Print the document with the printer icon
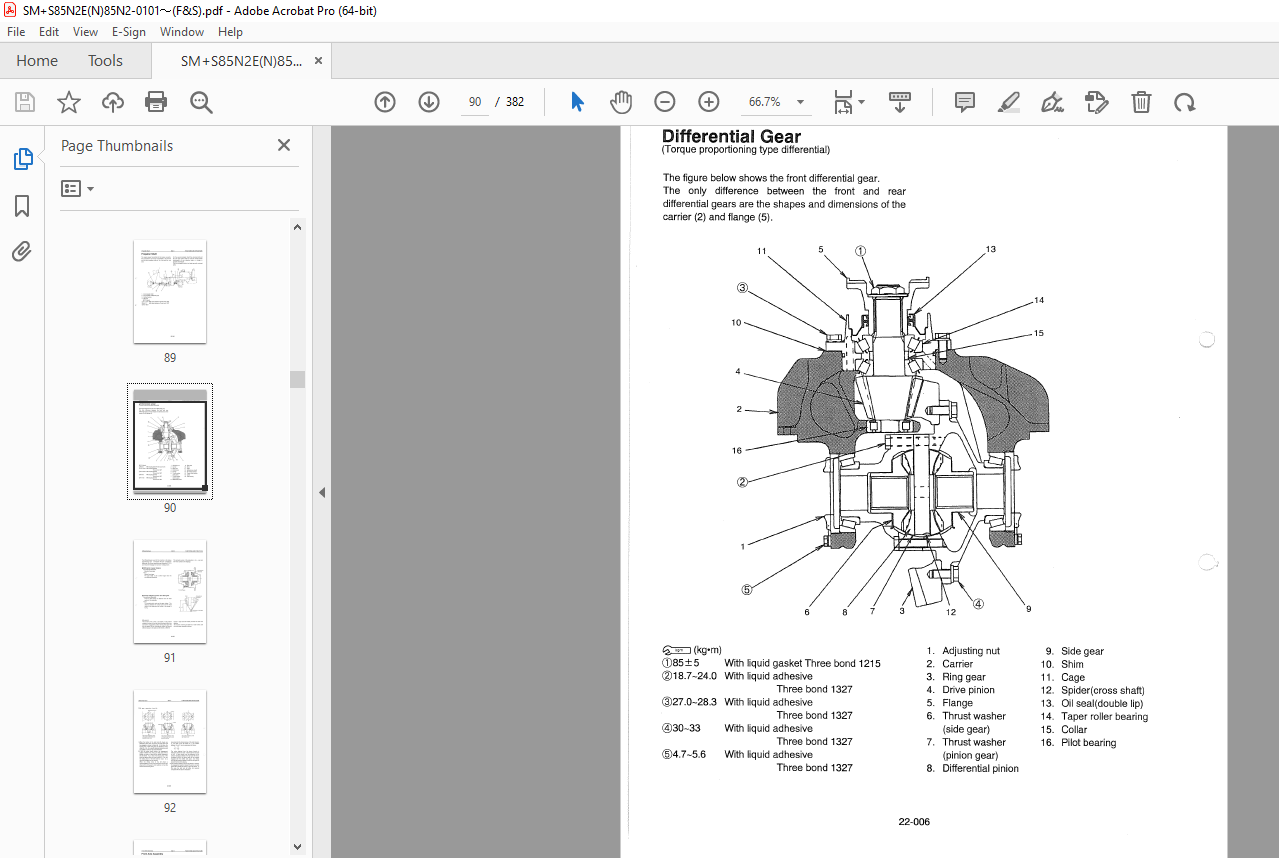Screen dimensions: 1279x858 coord(156,102)
